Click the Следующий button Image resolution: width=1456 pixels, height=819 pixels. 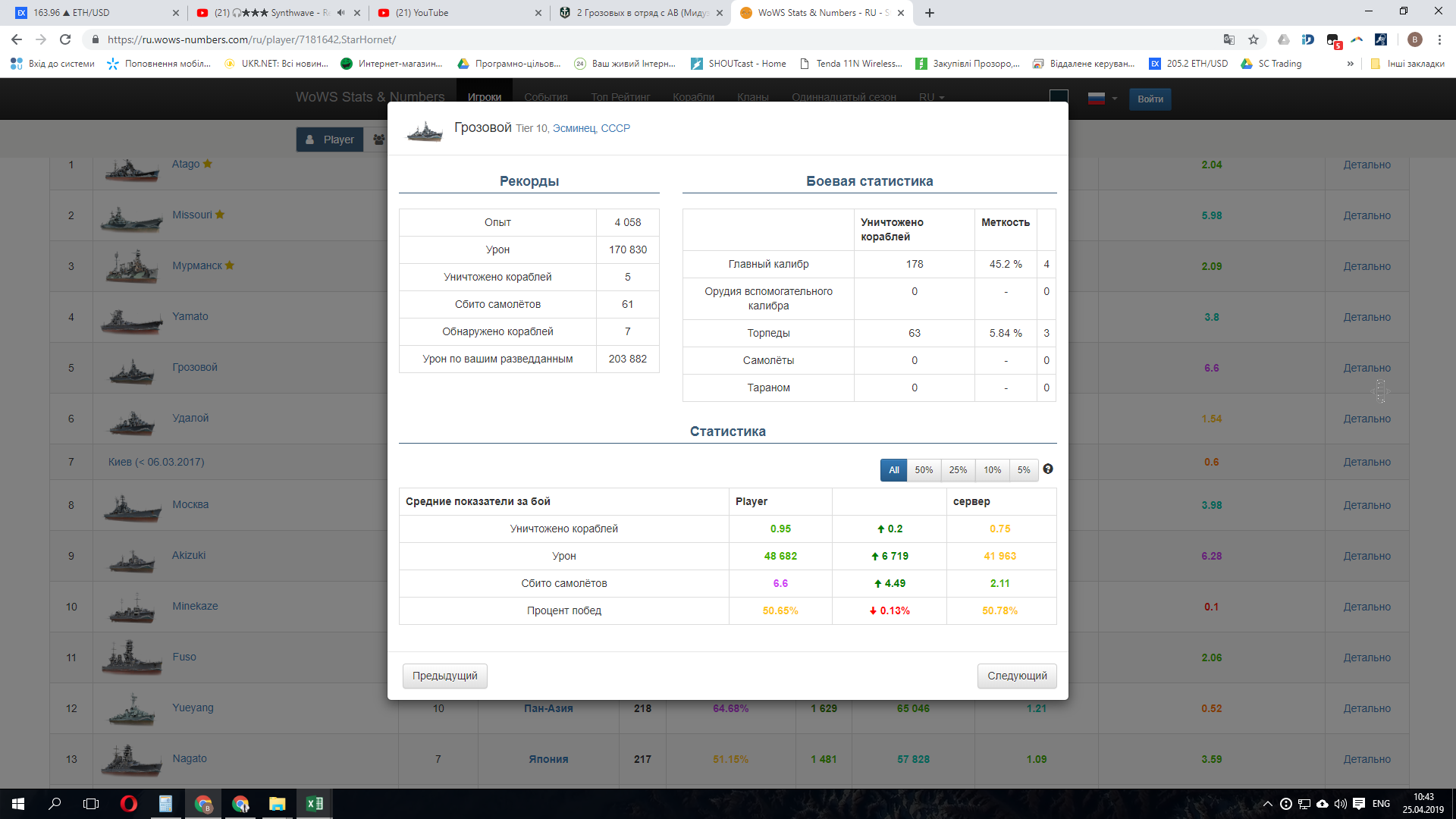(x=1017, y=676)
